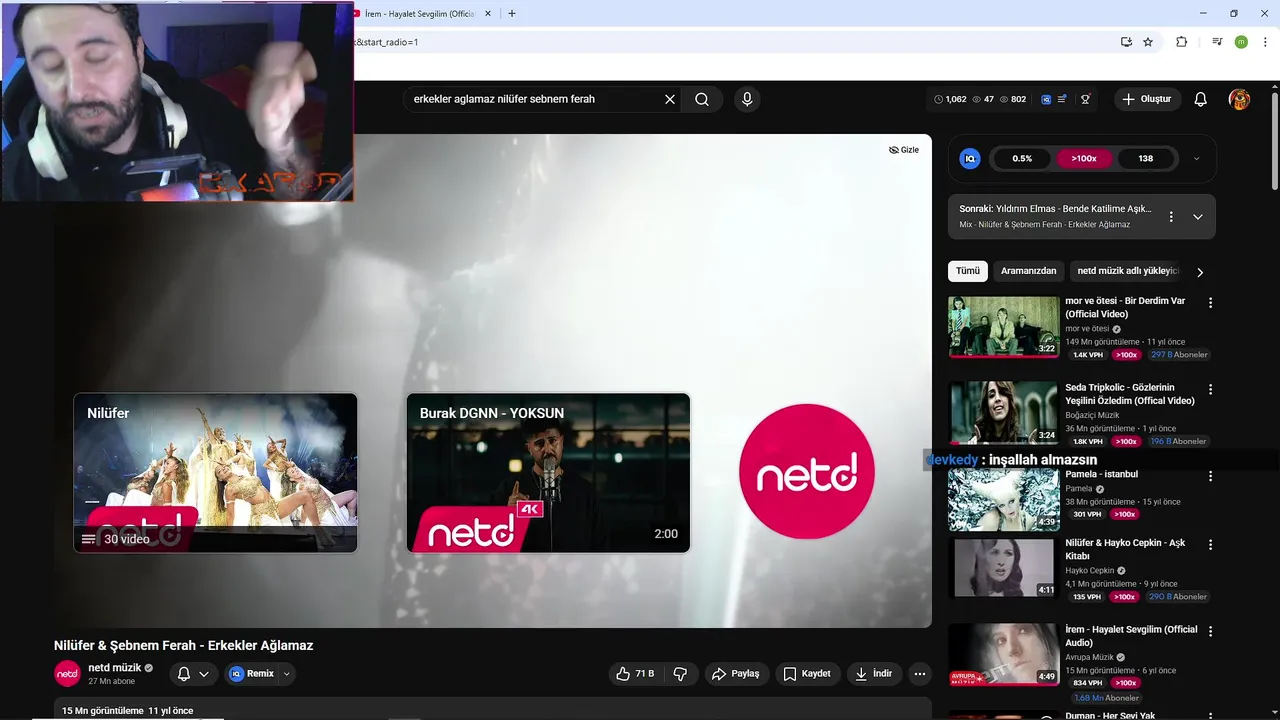Screen dimensions: 1280x720
Task: Click the 1,062 clock stat
Action: click(x=950, y=99)
